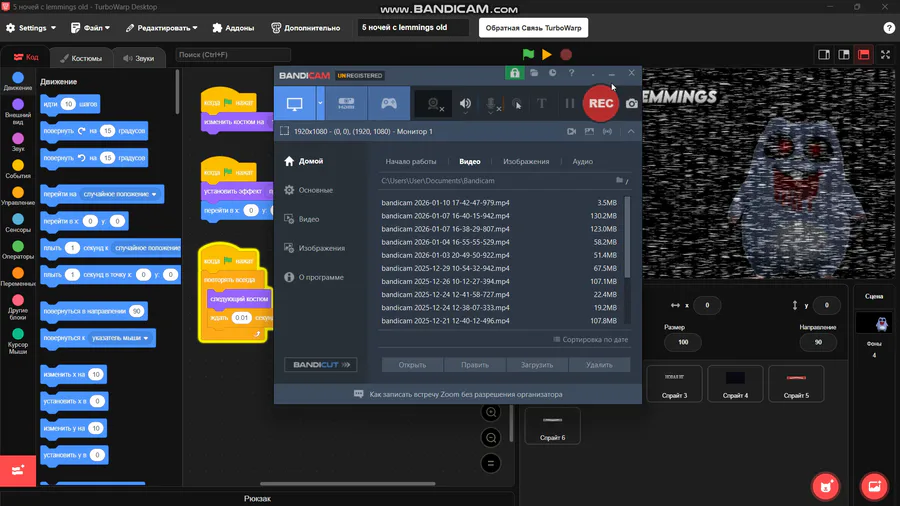The height and width of the screenshot is (506, 900).
Task: Start recording with the REC button
Action: pos(601,104)
